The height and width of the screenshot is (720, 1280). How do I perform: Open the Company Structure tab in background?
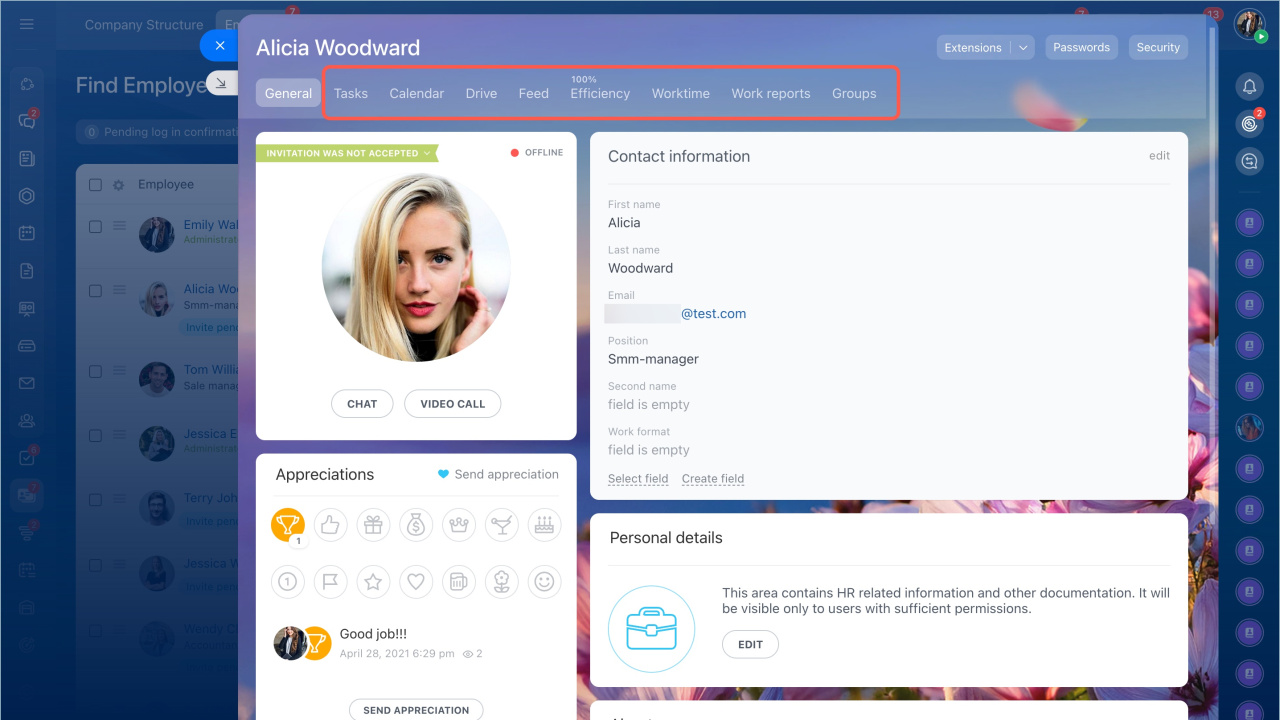pyautogui.click(x=144, y=25)
